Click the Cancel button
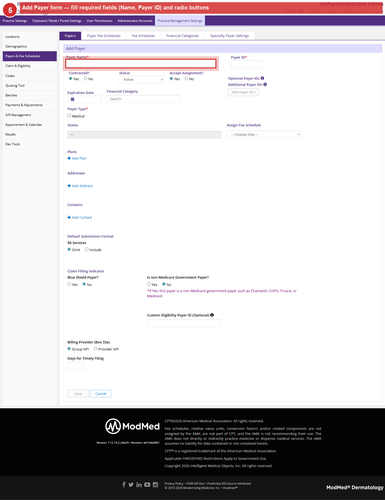The width and height of the screenshot is (385, 500). [101, 394]
